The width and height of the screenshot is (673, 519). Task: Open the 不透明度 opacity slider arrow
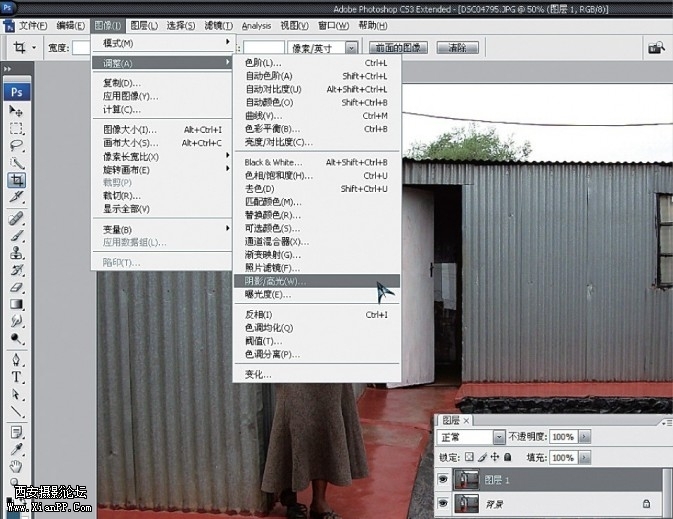tap(585, 437)
